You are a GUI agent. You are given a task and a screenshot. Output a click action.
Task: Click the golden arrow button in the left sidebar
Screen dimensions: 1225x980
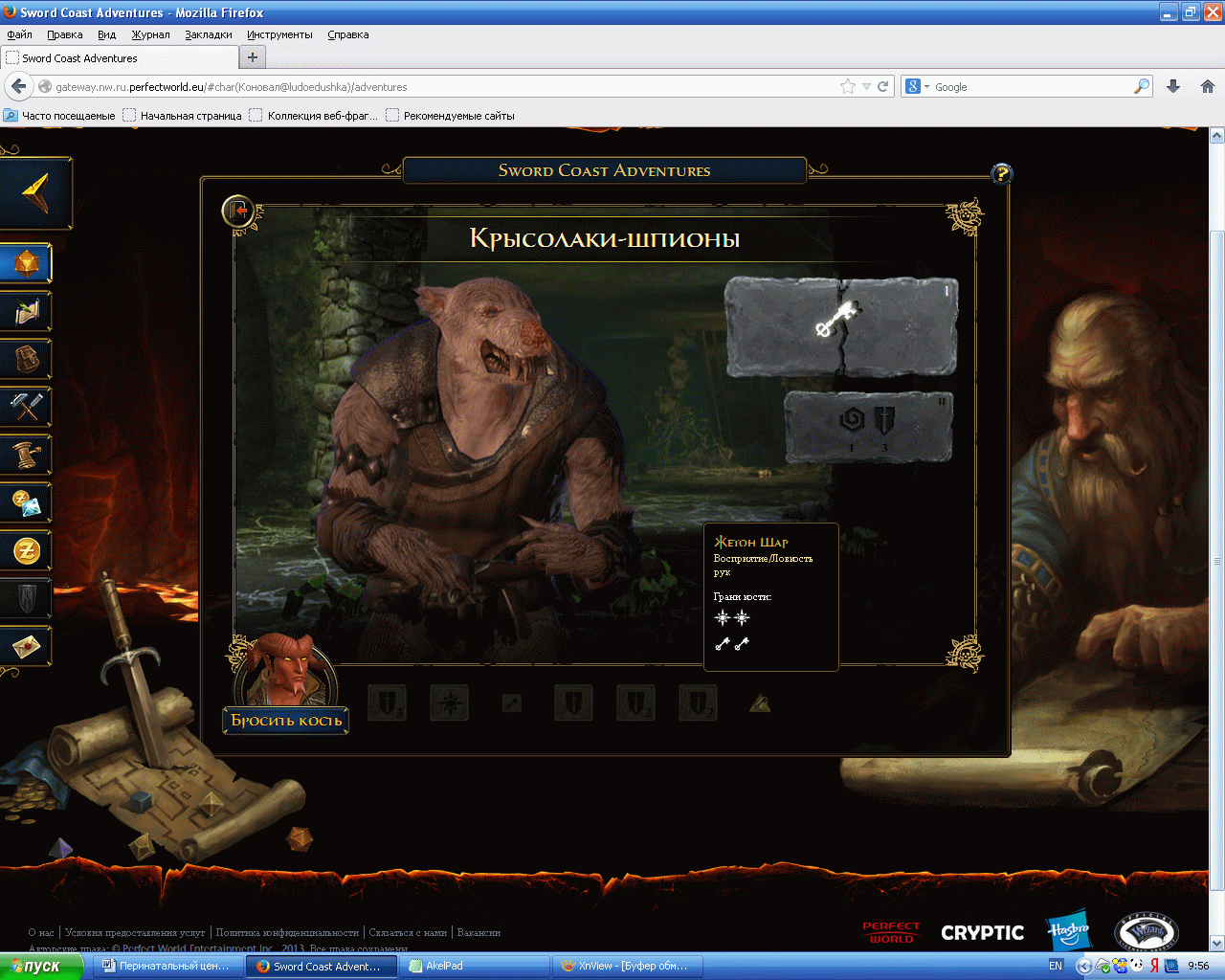tap(35, 193)
